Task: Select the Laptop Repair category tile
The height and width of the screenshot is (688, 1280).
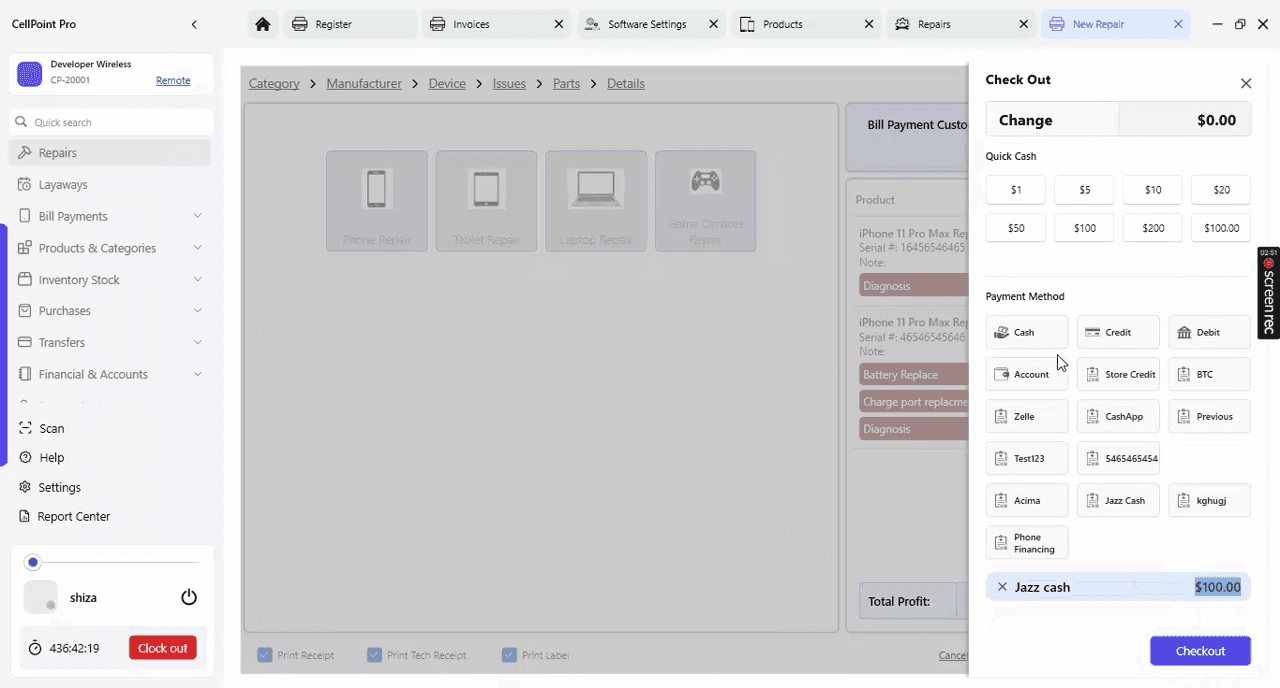Action: tap(596, 201)
